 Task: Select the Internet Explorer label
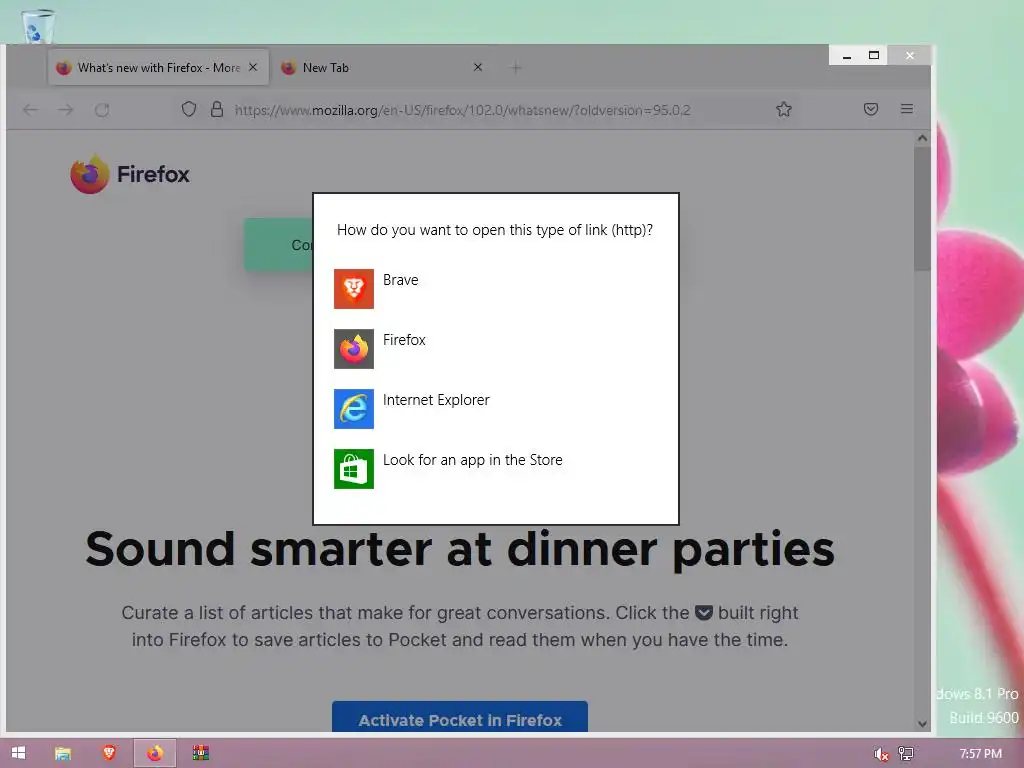436,400
